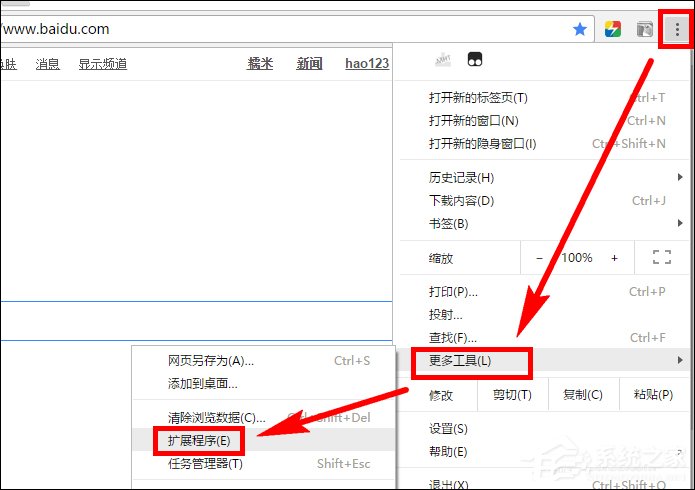The height and width of the screenshot is (490, 695).
Task: Select 清除浏览数据(C)... in submenu
Action: coord(264,417)
